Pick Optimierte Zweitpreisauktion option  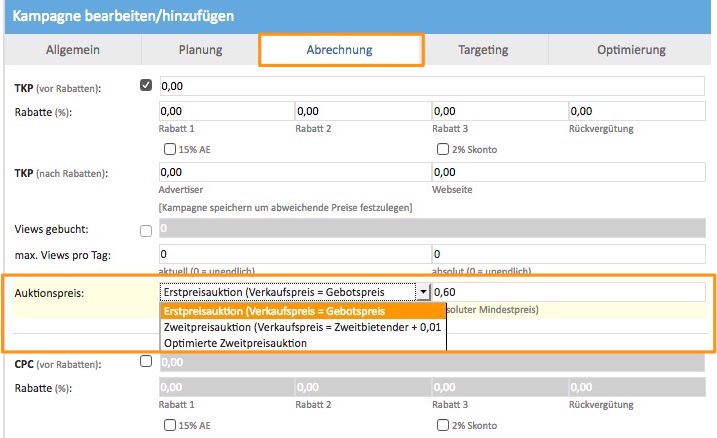tap(303, 343)
